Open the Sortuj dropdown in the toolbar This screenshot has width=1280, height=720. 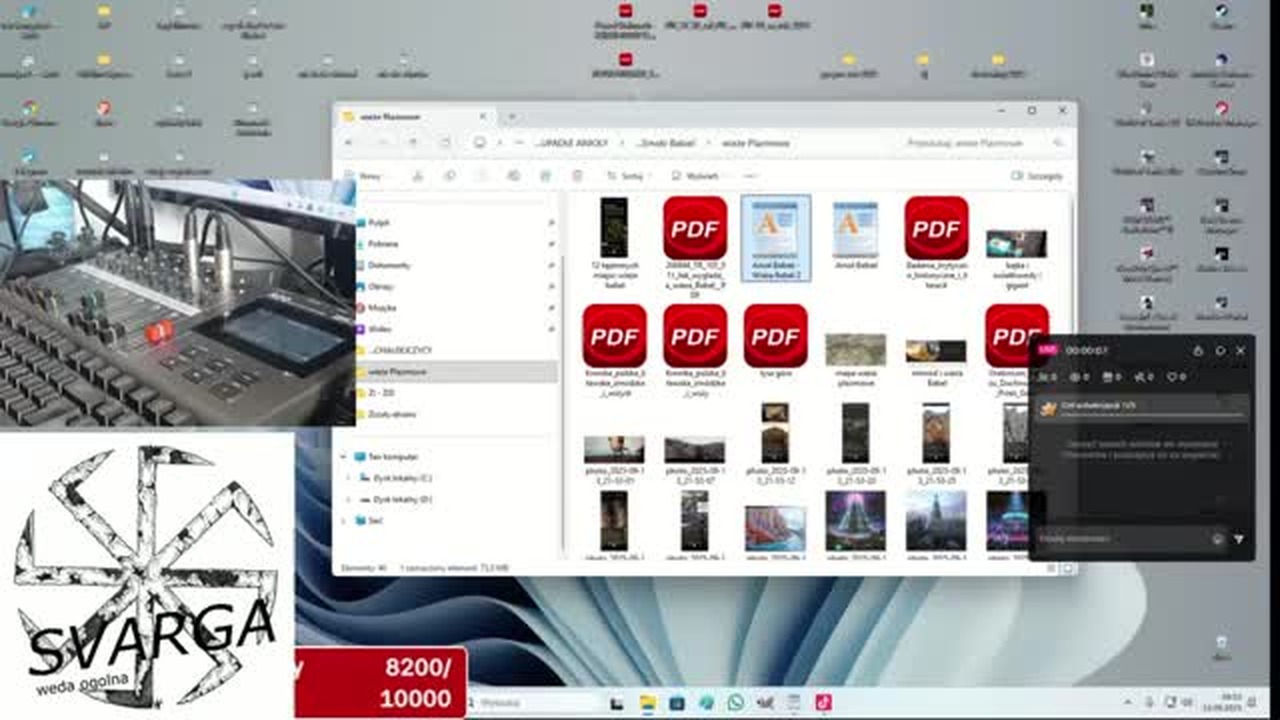point(626,176)
